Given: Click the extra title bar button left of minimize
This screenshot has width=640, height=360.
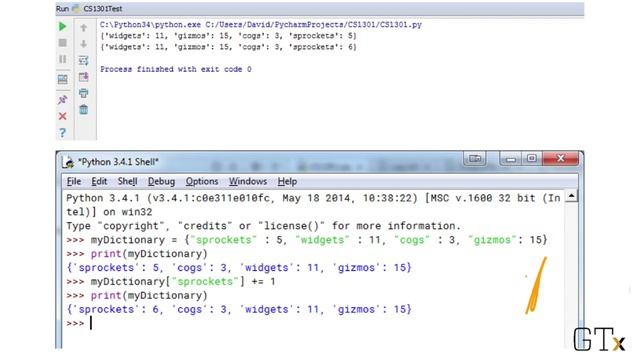Looking at the screenshot, I should 475,158.
